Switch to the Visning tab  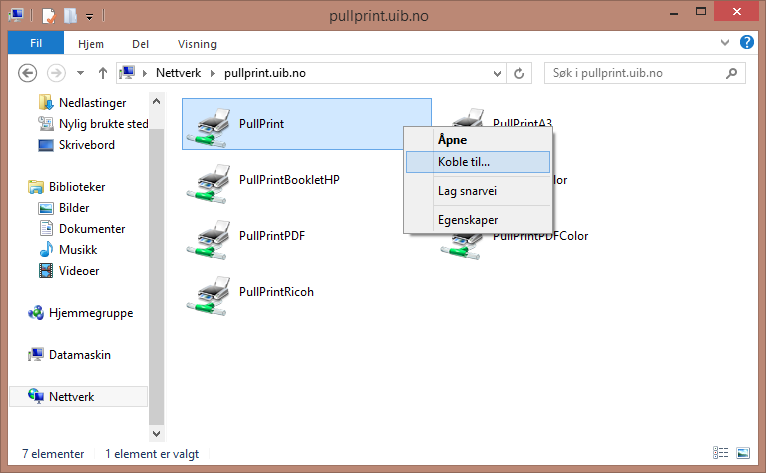point(197,44)
